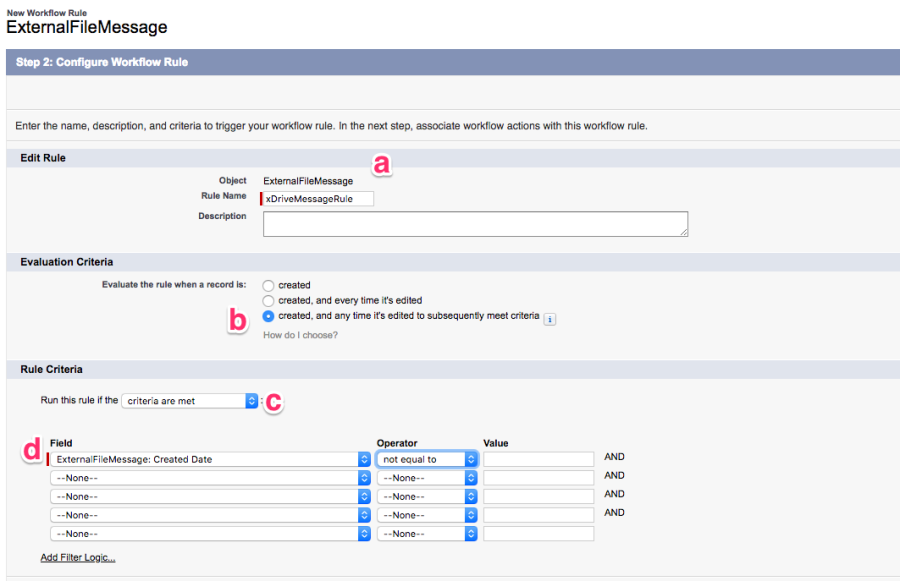Choose "created, and every time it's edited" option

268,300
